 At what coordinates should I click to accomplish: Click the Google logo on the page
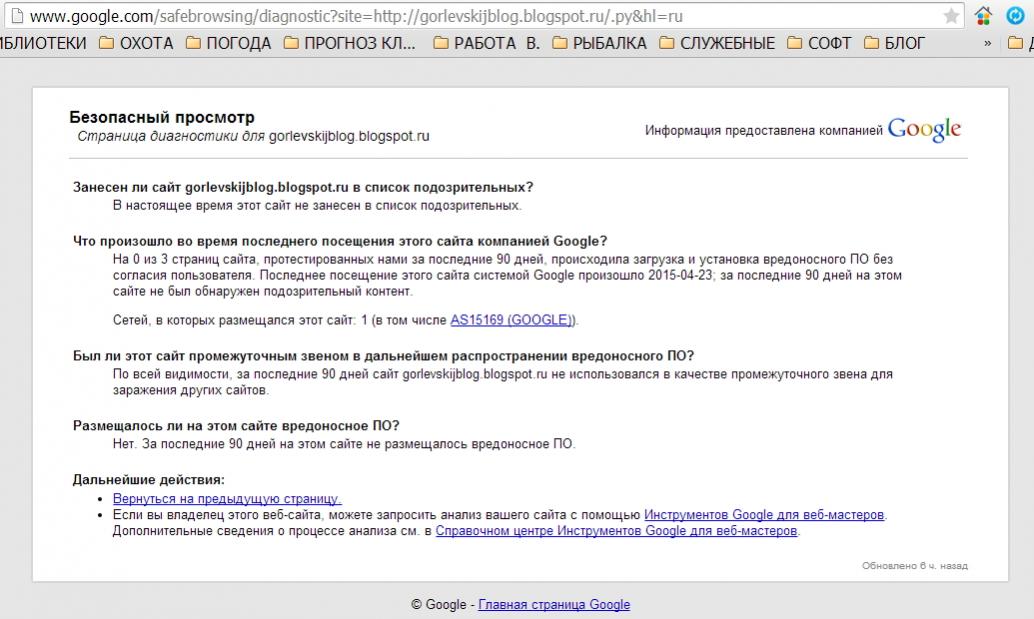click(924, 130)
